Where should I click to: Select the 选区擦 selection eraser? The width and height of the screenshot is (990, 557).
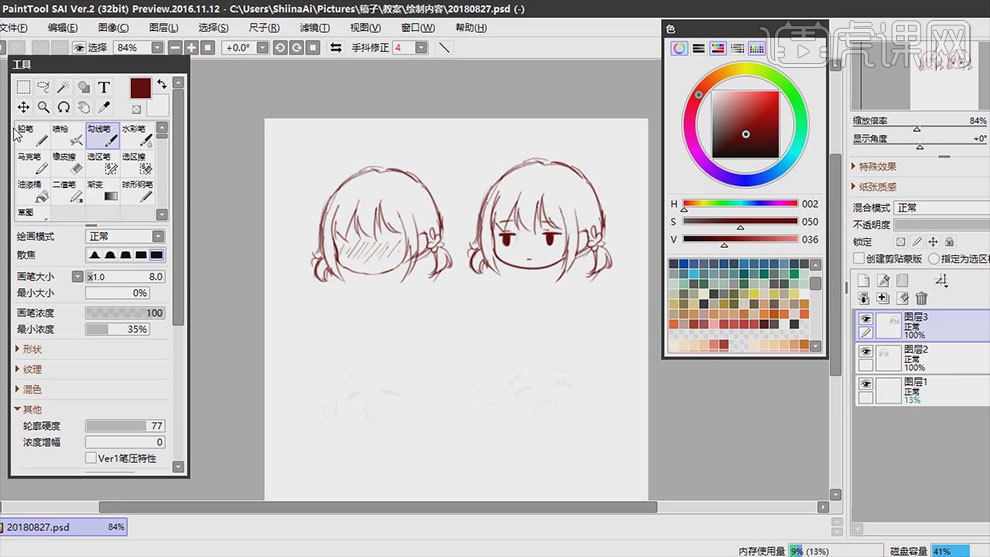click(x=137, y=163)
